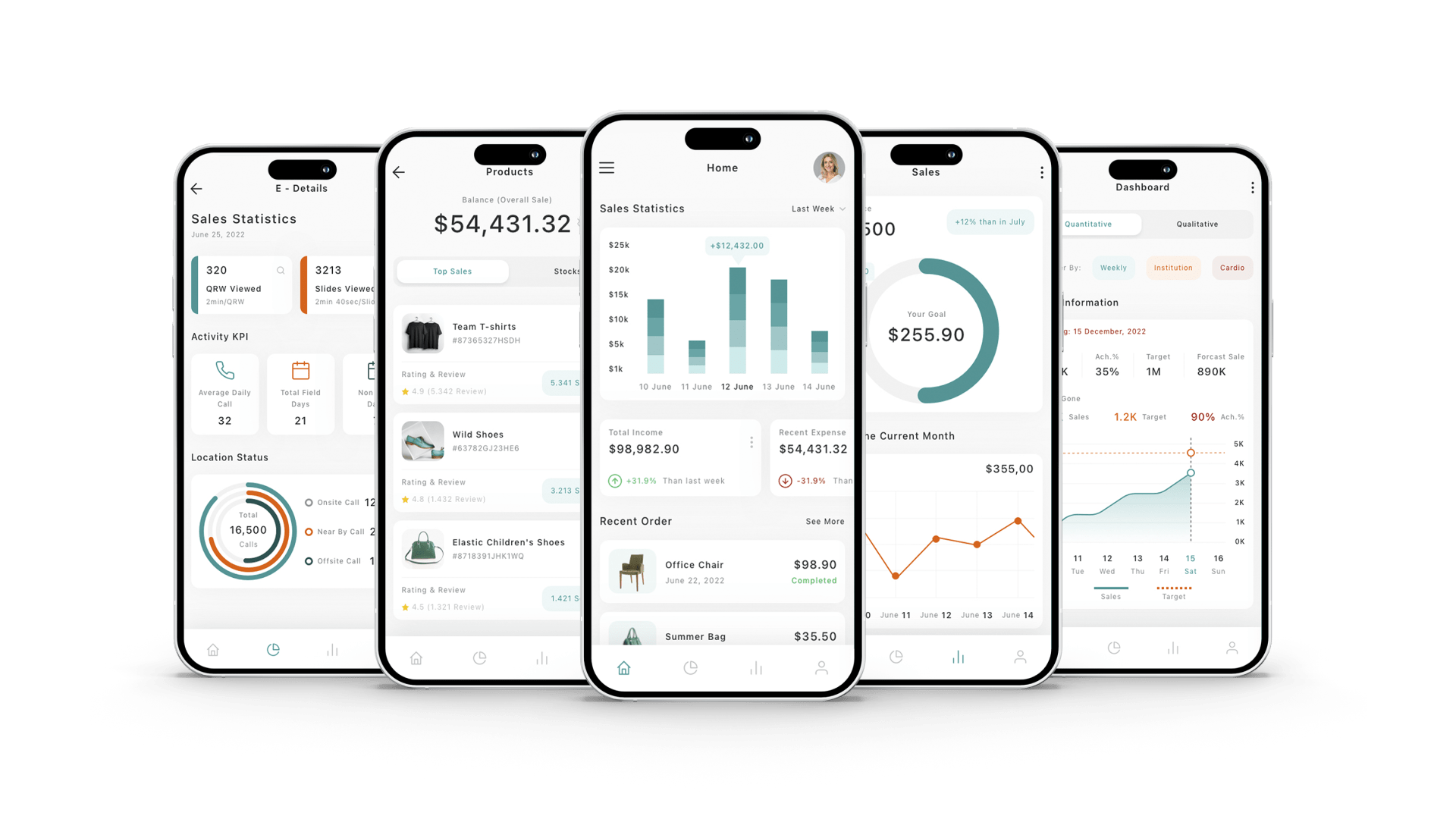1456x819 pixels.
Task: Click the Office Chair recent order thumbnail
Action: [x=629, y=572]
